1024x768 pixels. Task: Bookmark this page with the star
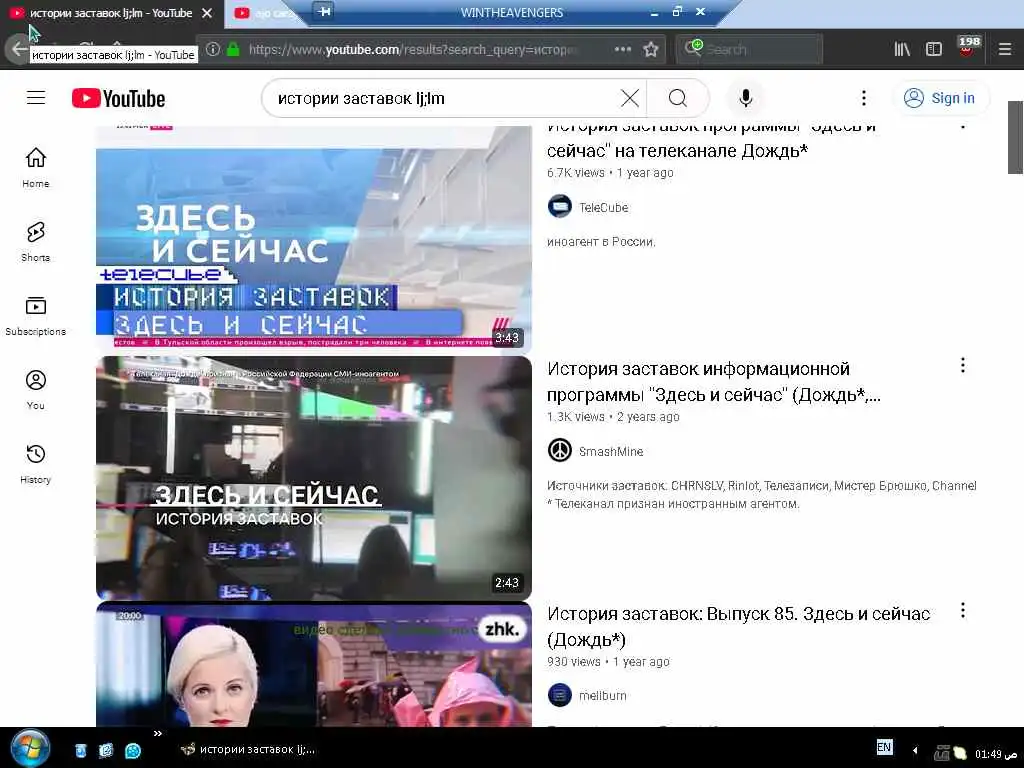pyautogui.click(x=650, y=49)
